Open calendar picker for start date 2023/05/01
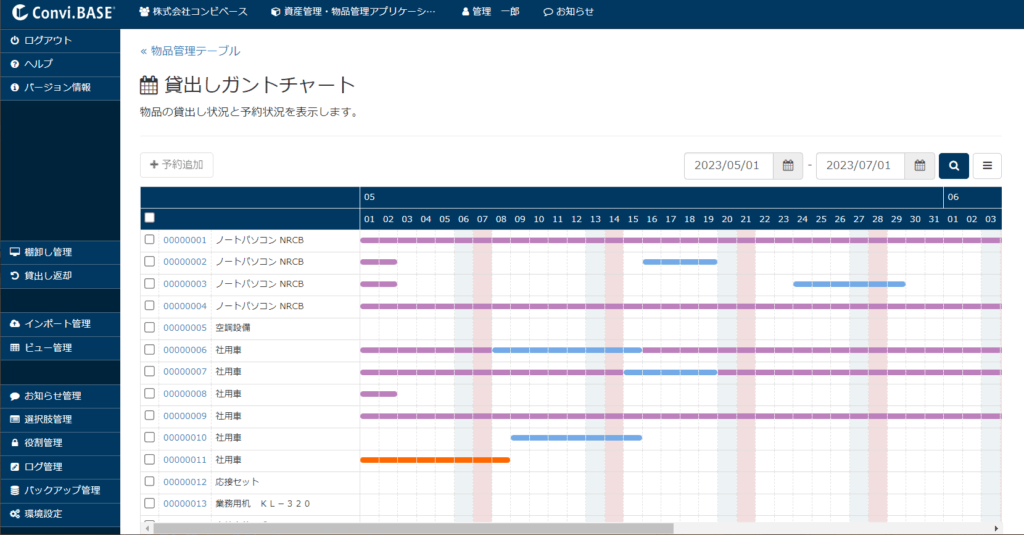 click(x=788, y=166)
